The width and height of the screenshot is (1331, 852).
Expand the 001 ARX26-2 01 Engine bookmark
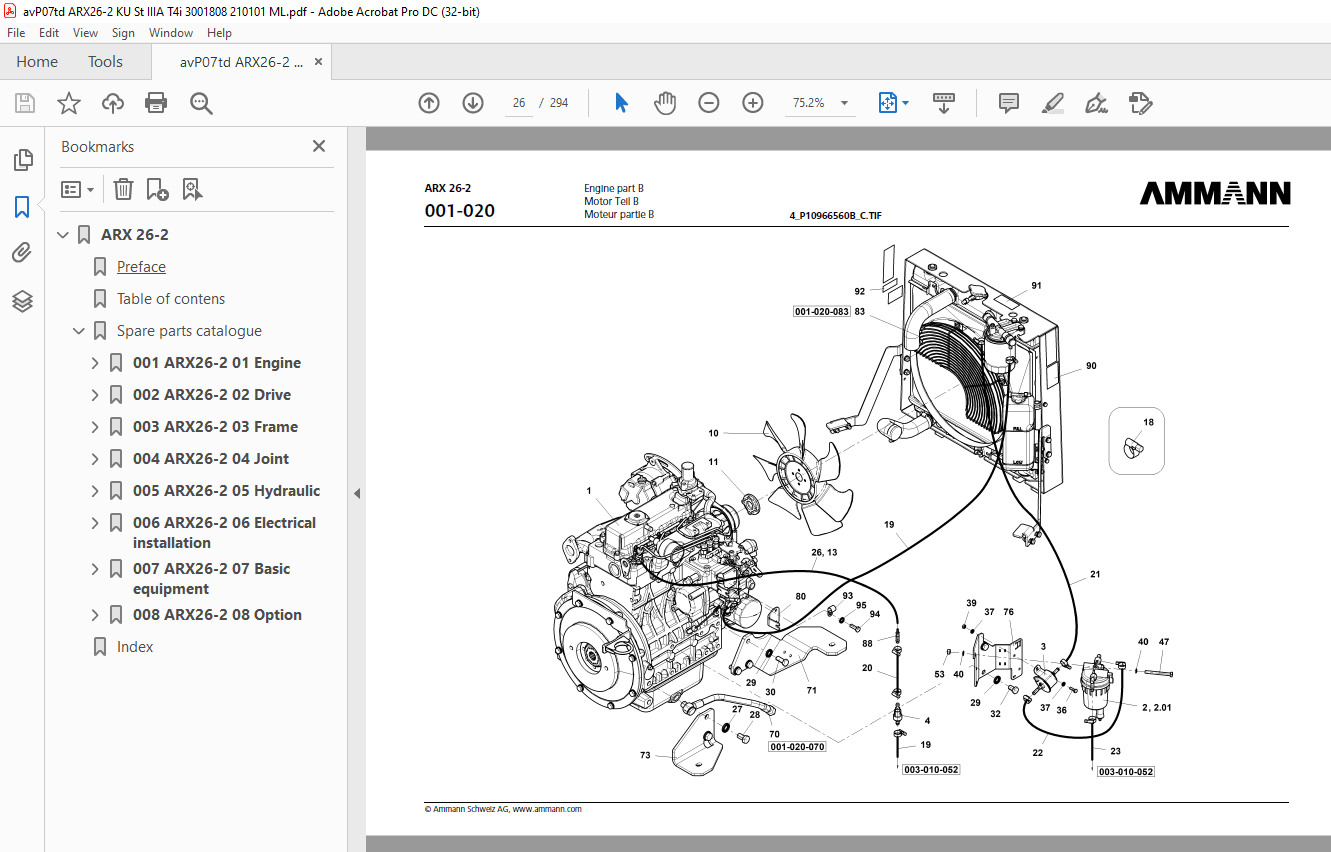(96, 363)
